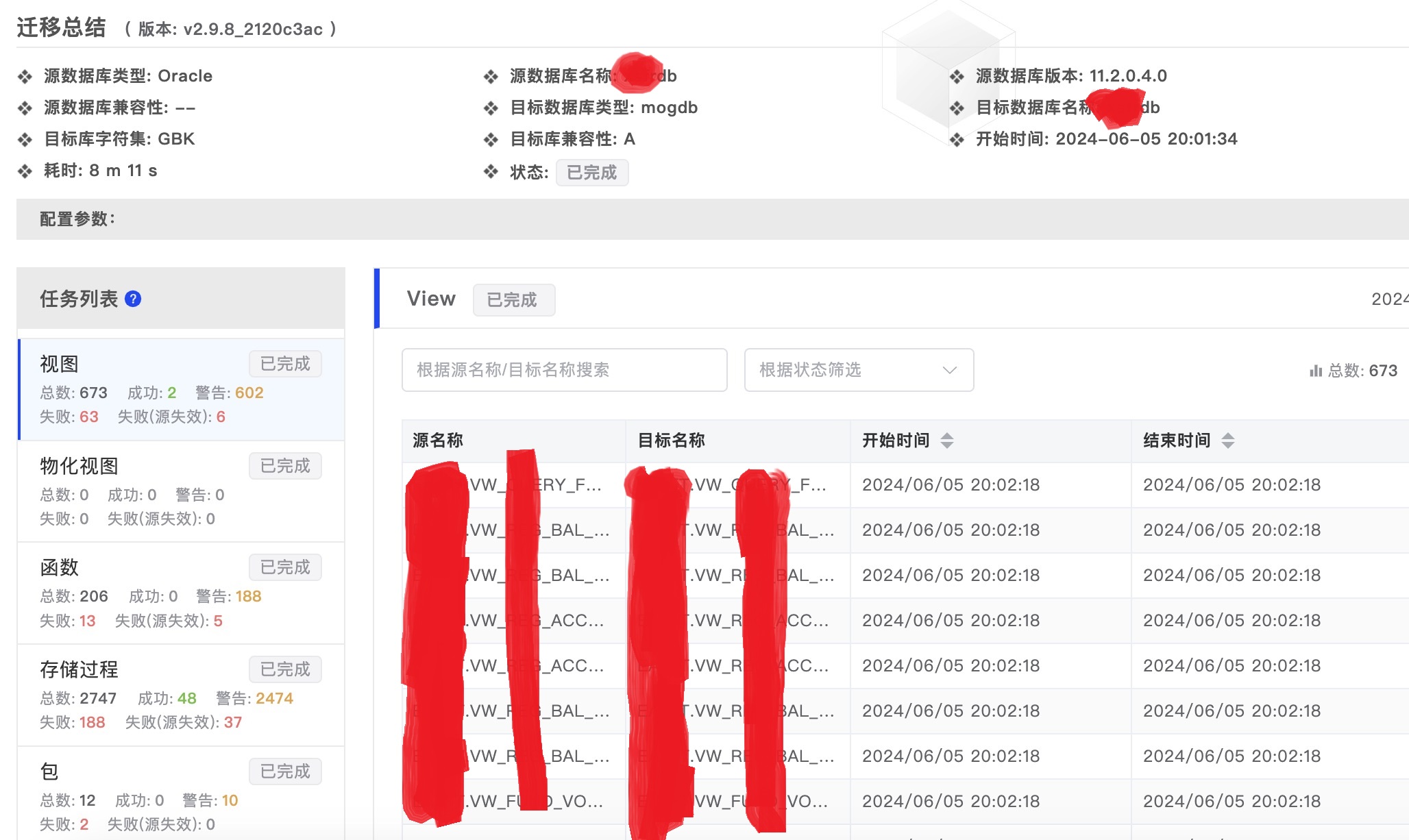Image resolution: width=1409 pixels, height=840 pixels.
Task: Click the 目标库字符集: GBK entry
Action: pyautogui.click(x=119, y=139)
